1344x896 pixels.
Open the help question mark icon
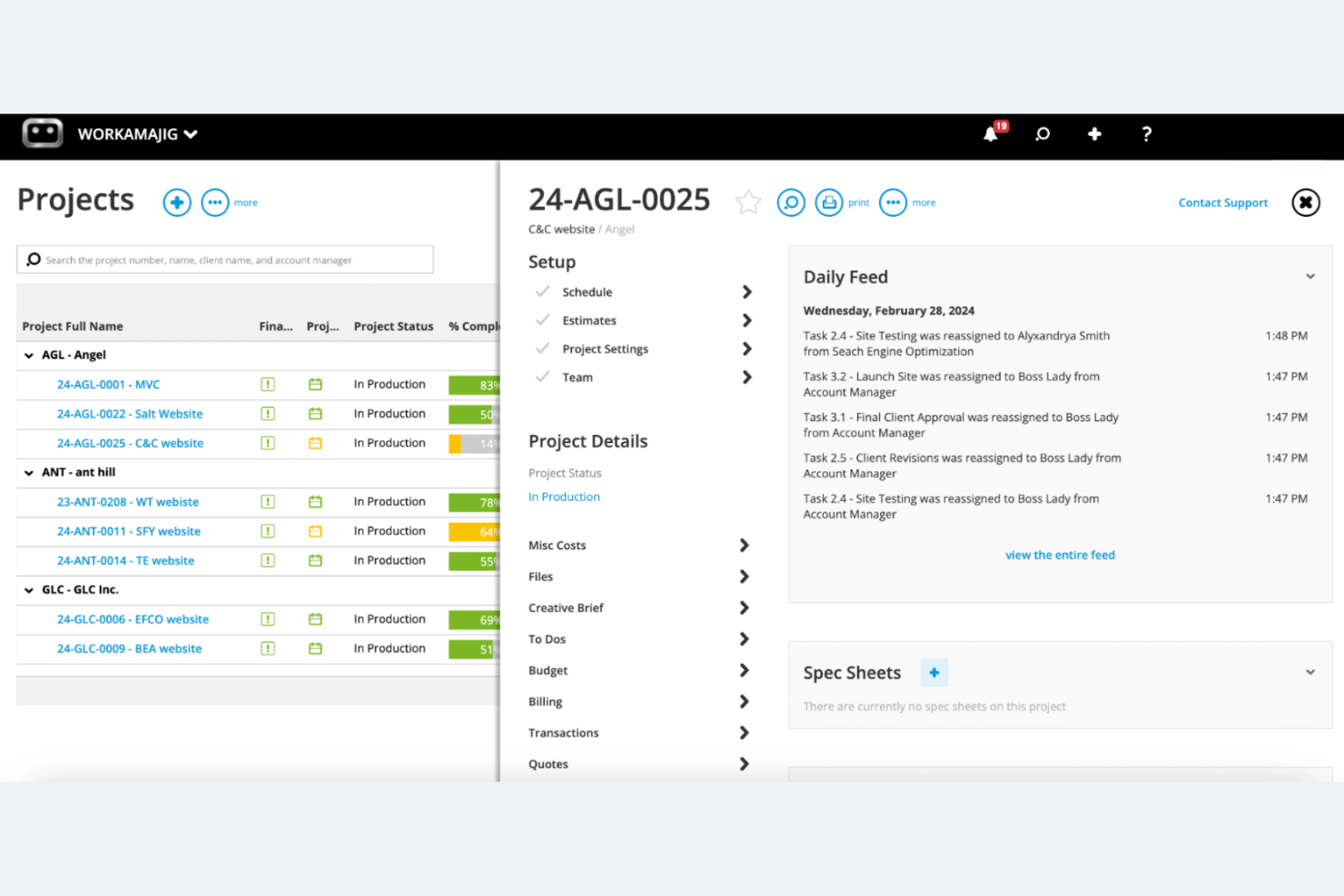pos(1147,134)
